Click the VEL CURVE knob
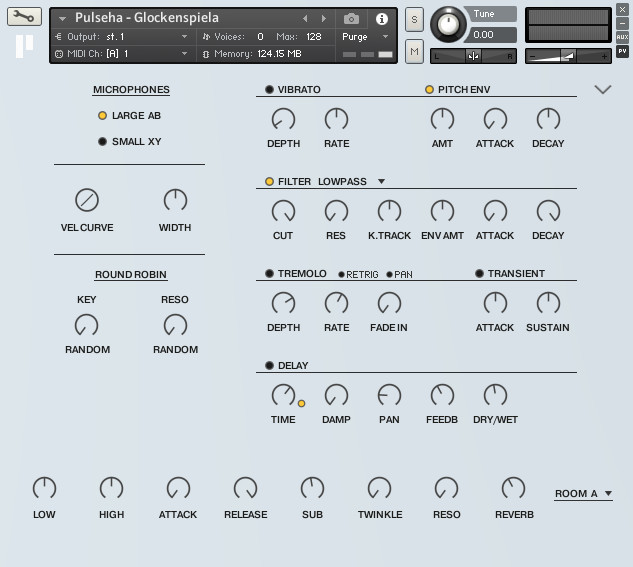Viewport: 633px width, 567px height. coord(87,200)
